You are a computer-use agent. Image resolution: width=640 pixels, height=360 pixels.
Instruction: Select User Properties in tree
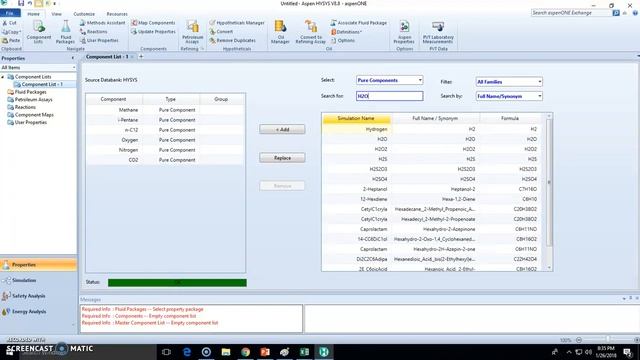coord(31,122)
